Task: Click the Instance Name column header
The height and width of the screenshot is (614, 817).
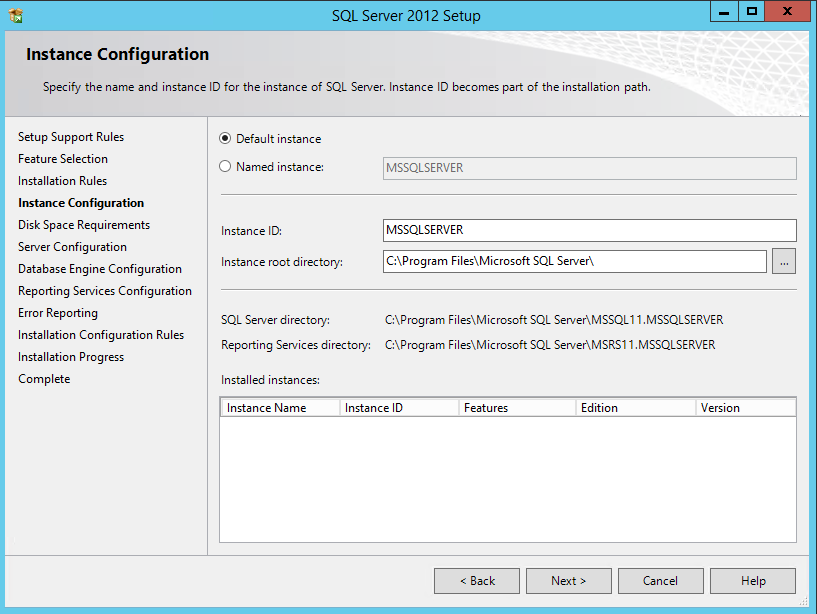Action: [x=280, y=407]
